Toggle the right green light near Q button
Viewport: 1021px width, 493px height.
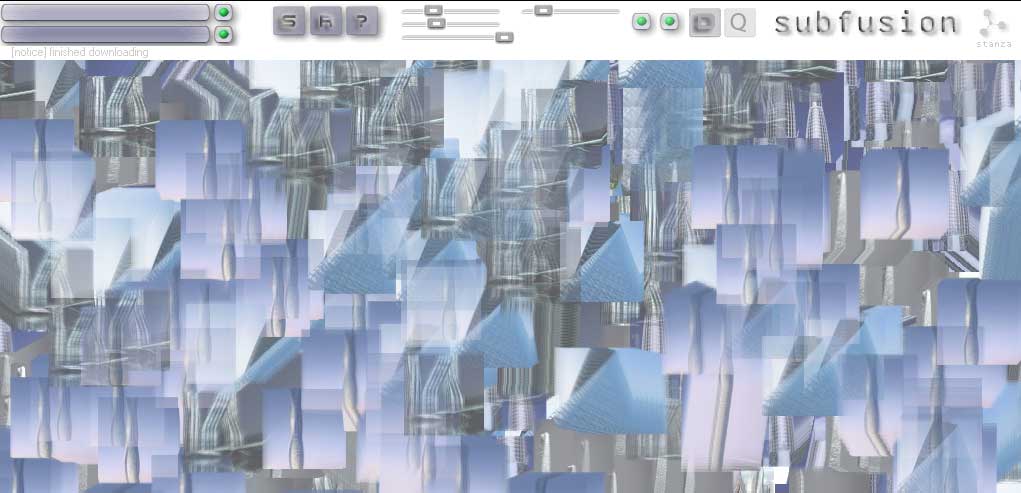click(x=669, y=21)
